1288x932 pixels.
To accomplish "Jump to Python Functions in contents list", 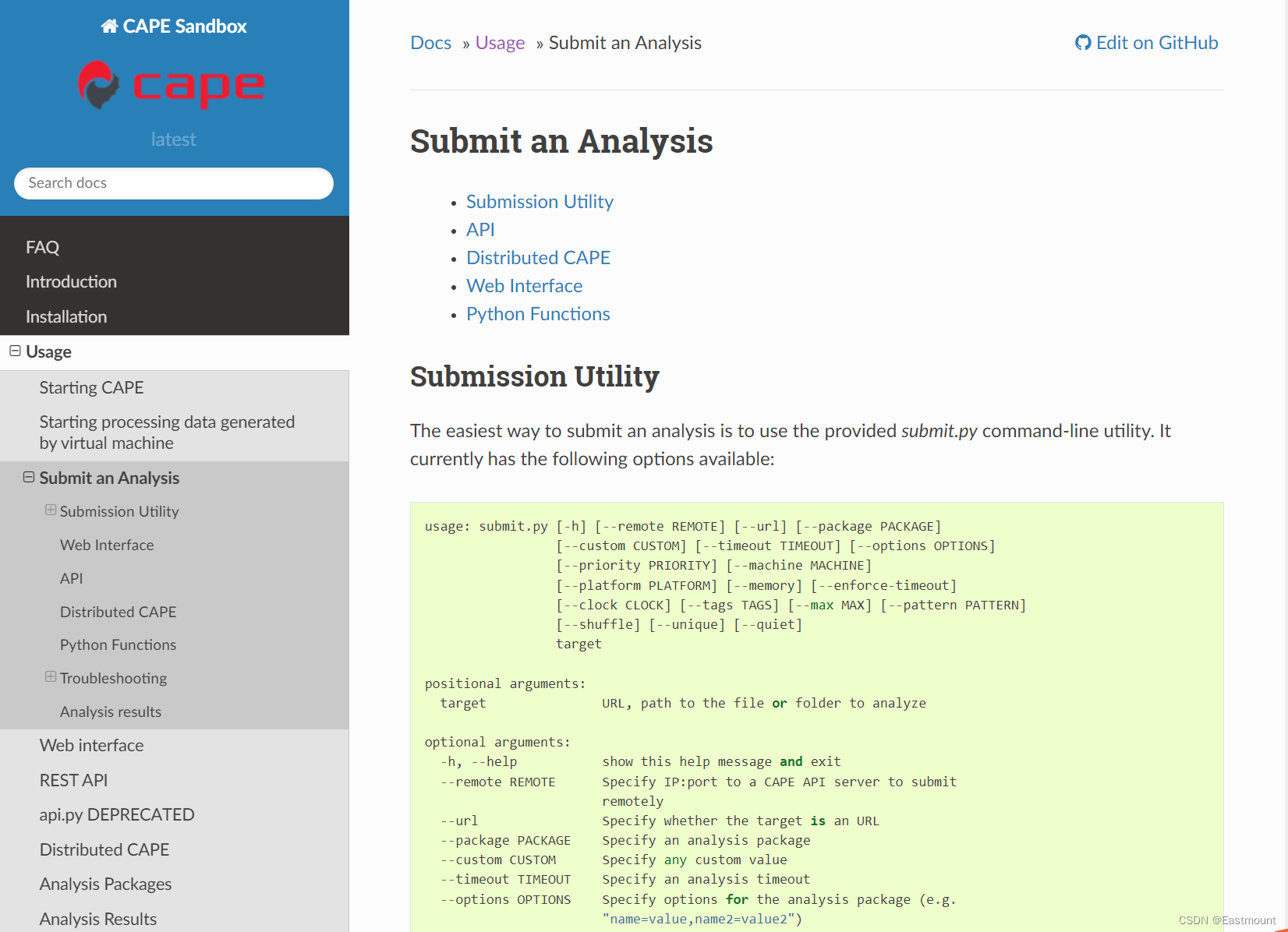I will 538,314.
